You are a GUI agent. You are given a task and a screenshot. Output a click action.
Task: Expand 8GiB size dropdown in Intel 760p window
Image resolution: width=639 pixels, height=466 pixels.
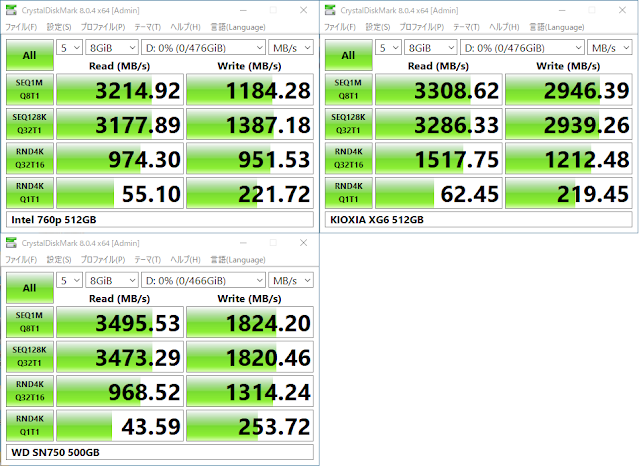112,48
